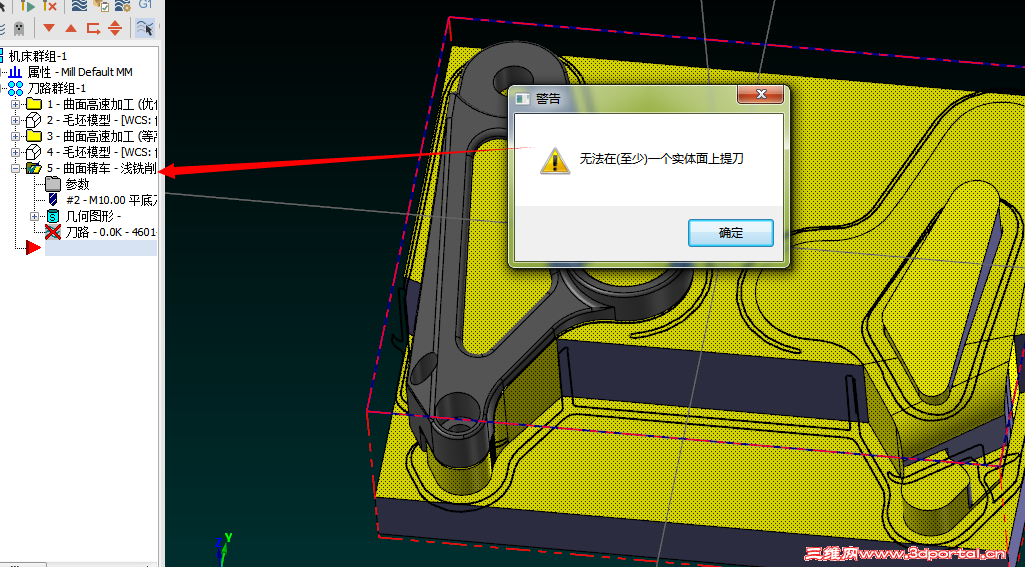Select operation 2 - 毛坯模型 label
1025x567 pixels.
pyautogui.click(x=101, y=120)
